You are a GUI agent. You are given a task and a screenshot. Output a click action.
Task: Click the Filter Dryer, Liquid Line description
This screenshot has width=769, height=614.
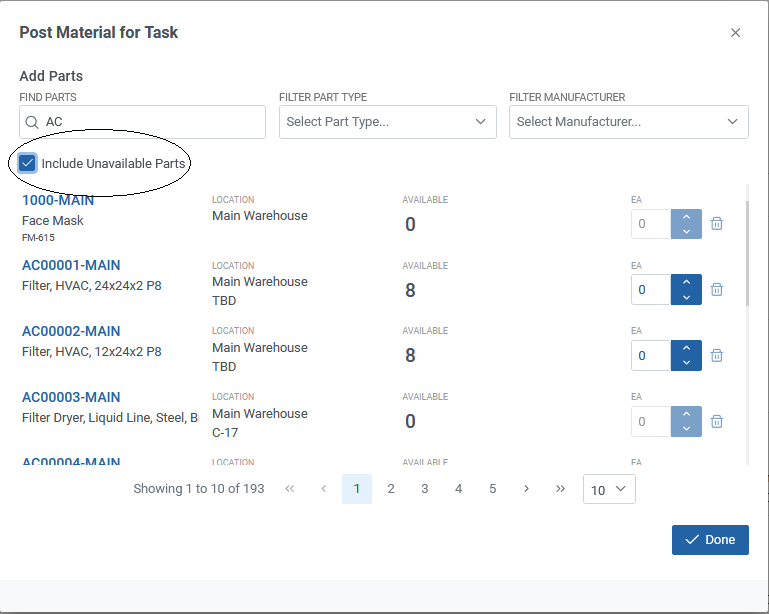coord(110,418)
